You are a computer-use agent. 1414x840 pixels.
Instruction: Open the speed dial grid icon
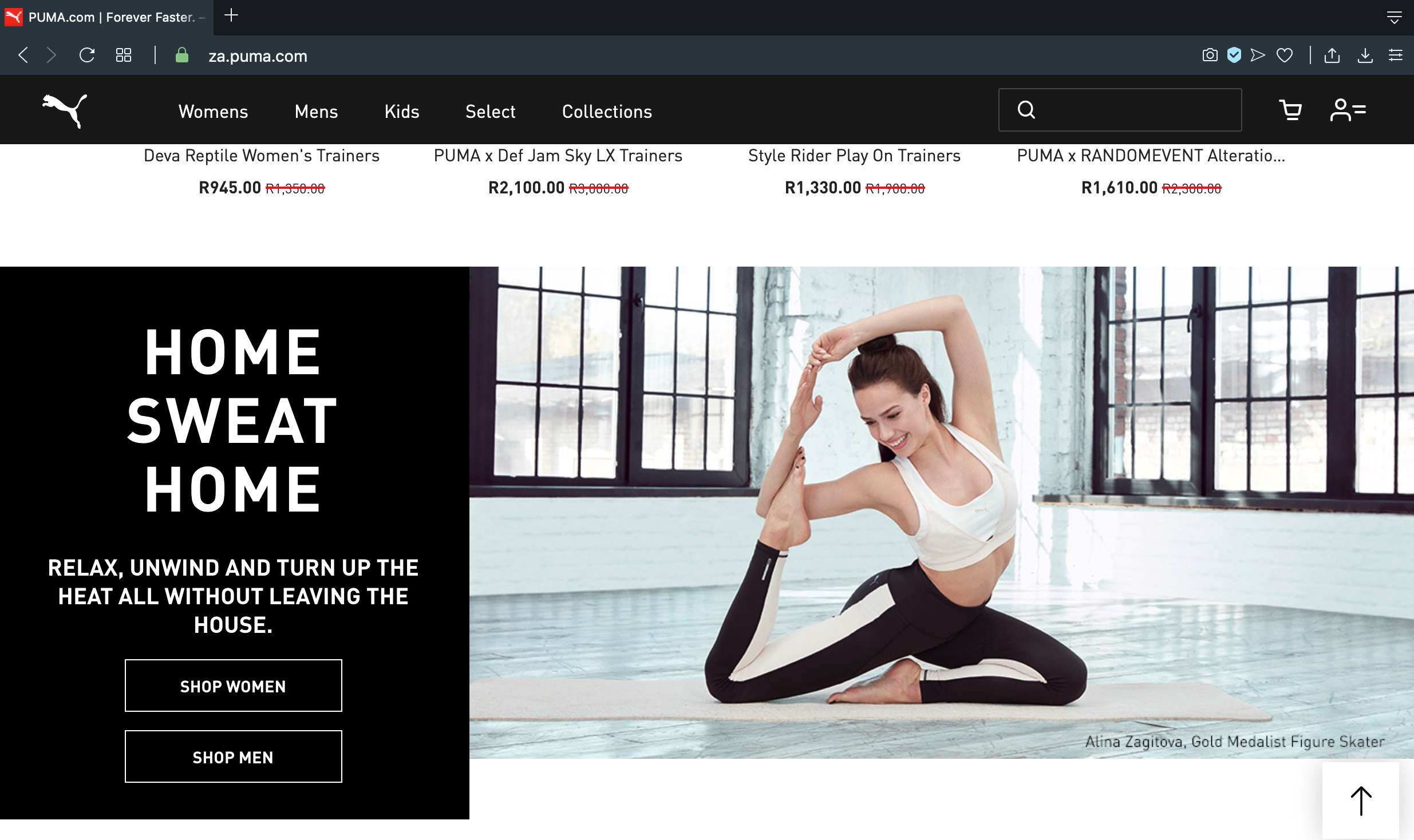coord(124,56)
